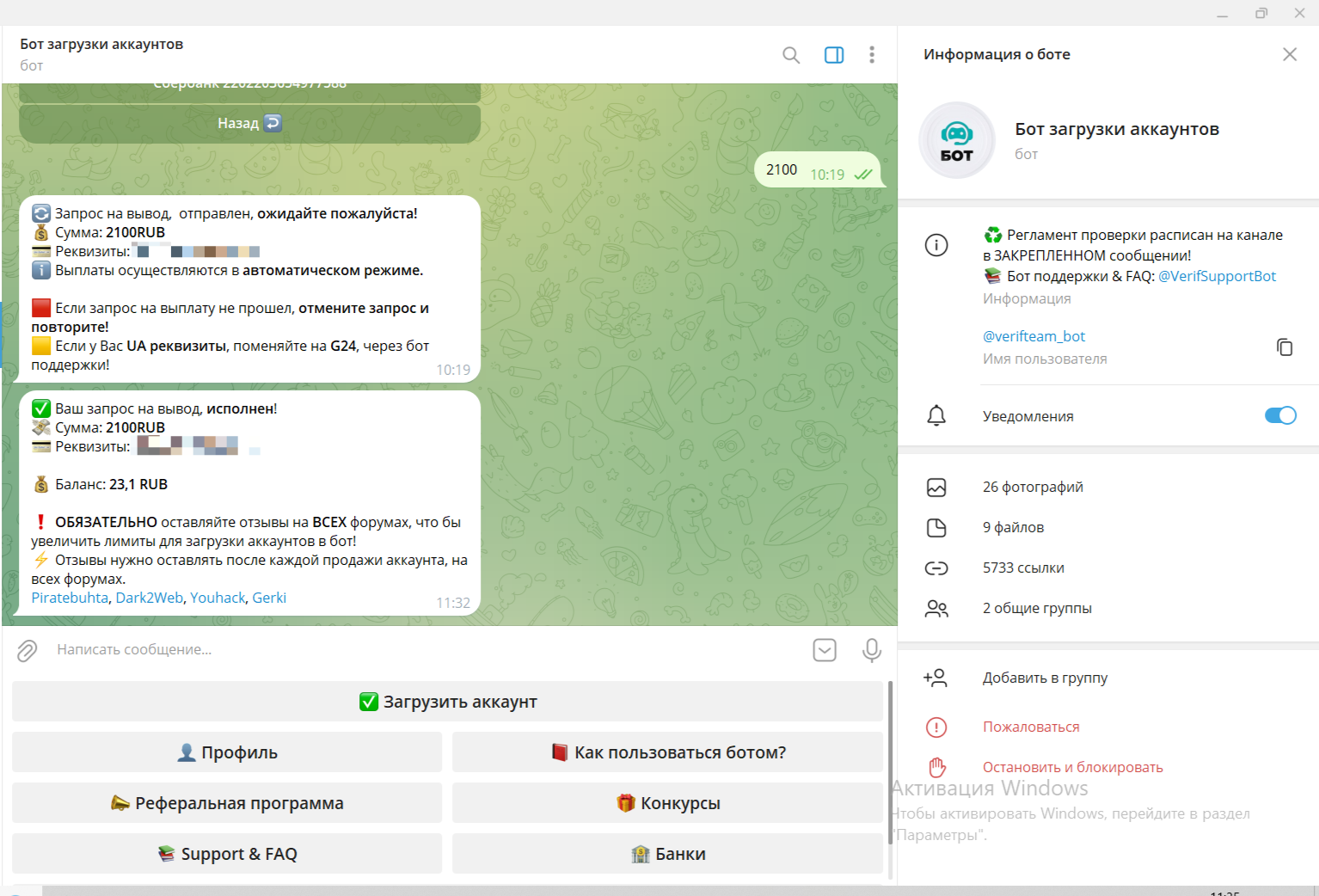Open the three-dot chat options menu
This screenshot has width=1319, height=896.
pyautogui.click(x=871, y=55)
